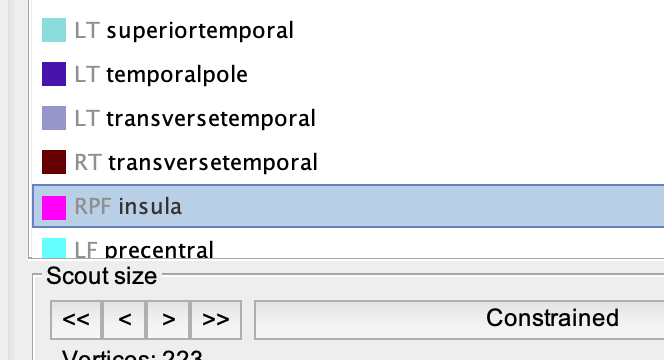The image size is (664, 360).
Task: Click the RT region tag of transversetemporal
Action: tap(88, 162)
